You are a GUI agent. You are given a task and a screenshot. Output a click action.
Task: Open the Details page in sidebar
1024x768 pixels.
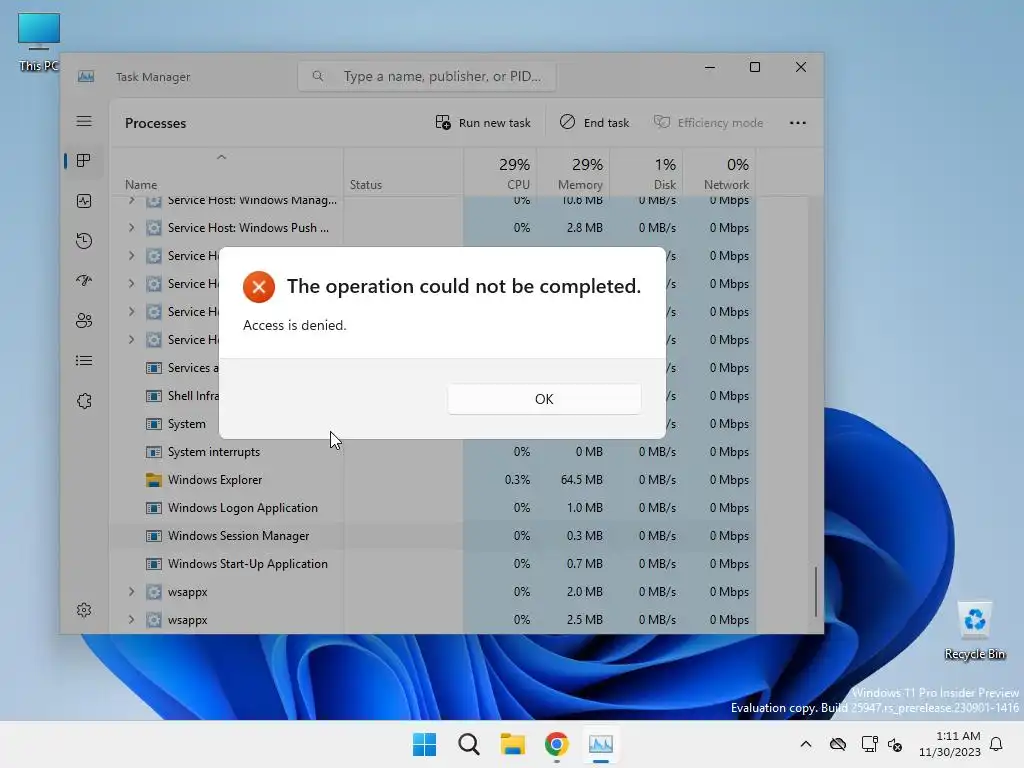point(84,360)
